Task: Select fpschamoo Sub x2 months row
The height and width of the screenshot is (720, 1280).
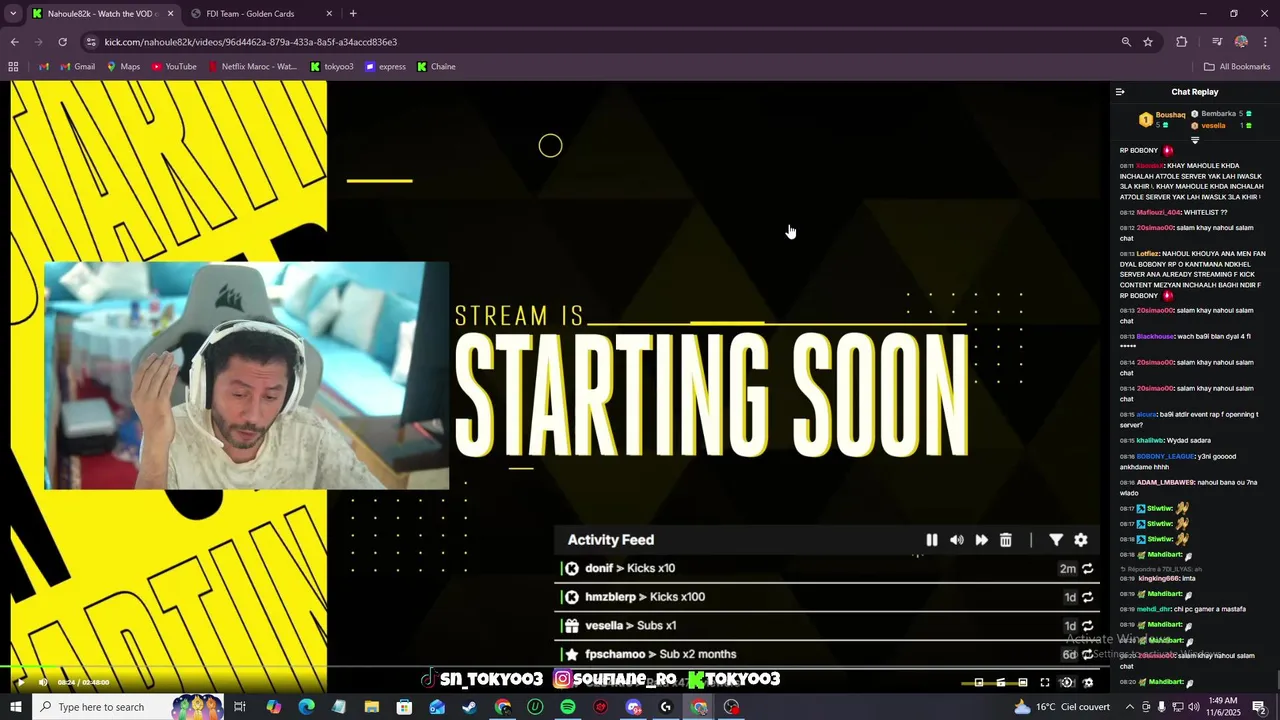Action: [827, 654]
